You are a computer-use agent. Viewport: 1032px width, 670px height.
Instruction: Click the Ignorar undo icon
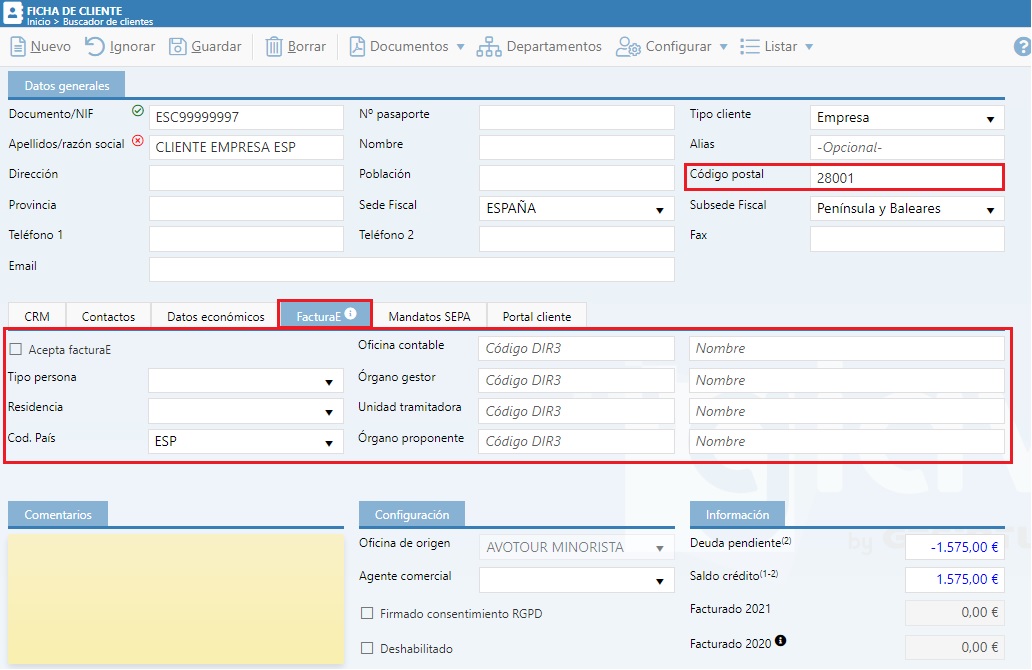[x=95, y=46]
